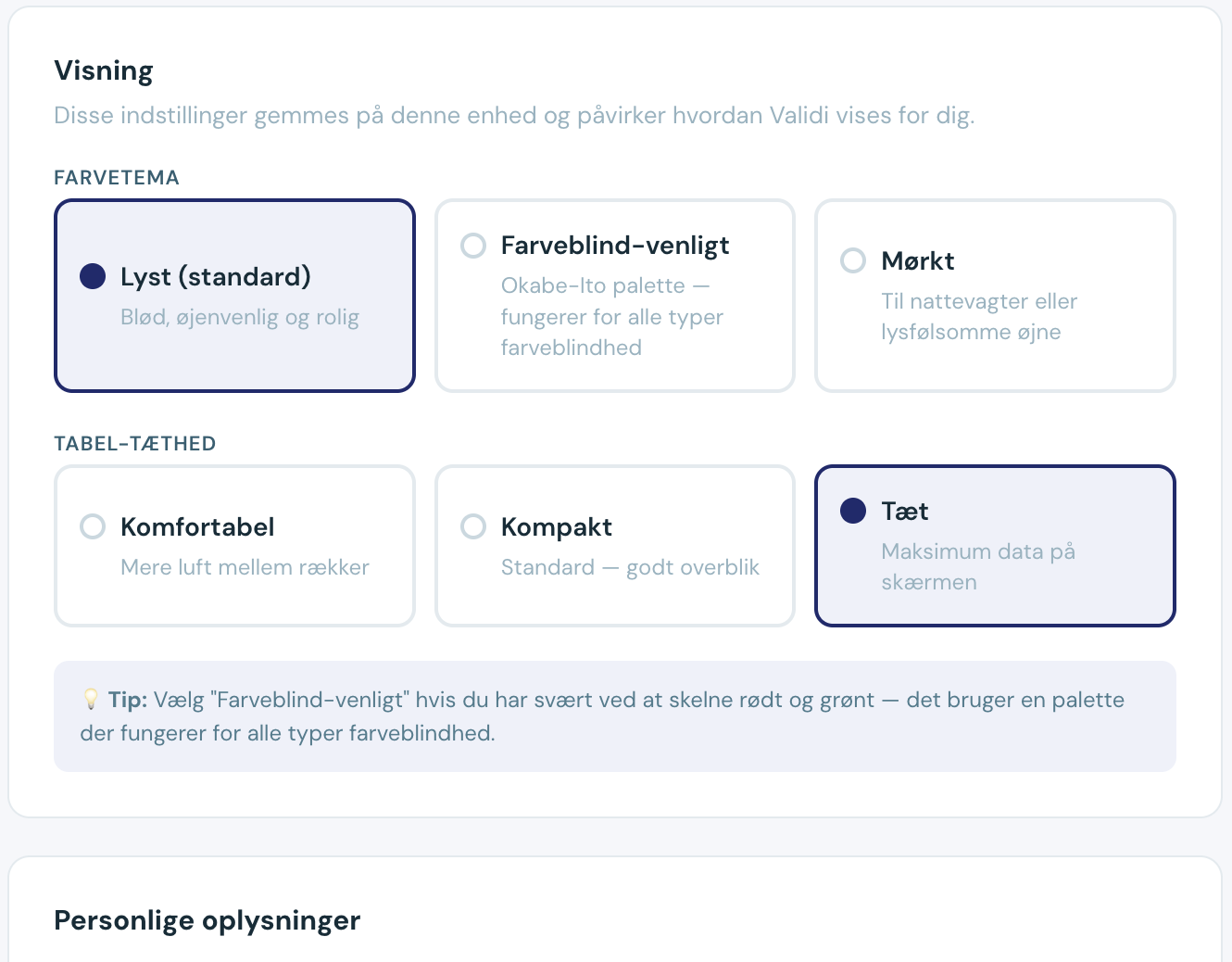Image resolution: width=1232 pixels, height=962 pixels.
Task: Select the Lyst (standard) filled radio indicator
Action: click(x=93, y=276)
